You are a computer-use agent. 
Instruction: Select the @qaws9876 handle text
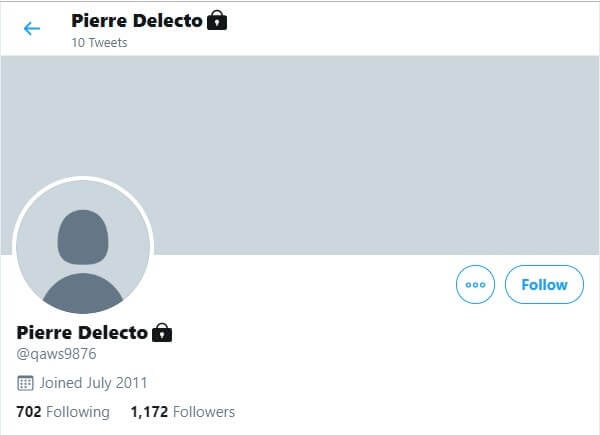56,354
